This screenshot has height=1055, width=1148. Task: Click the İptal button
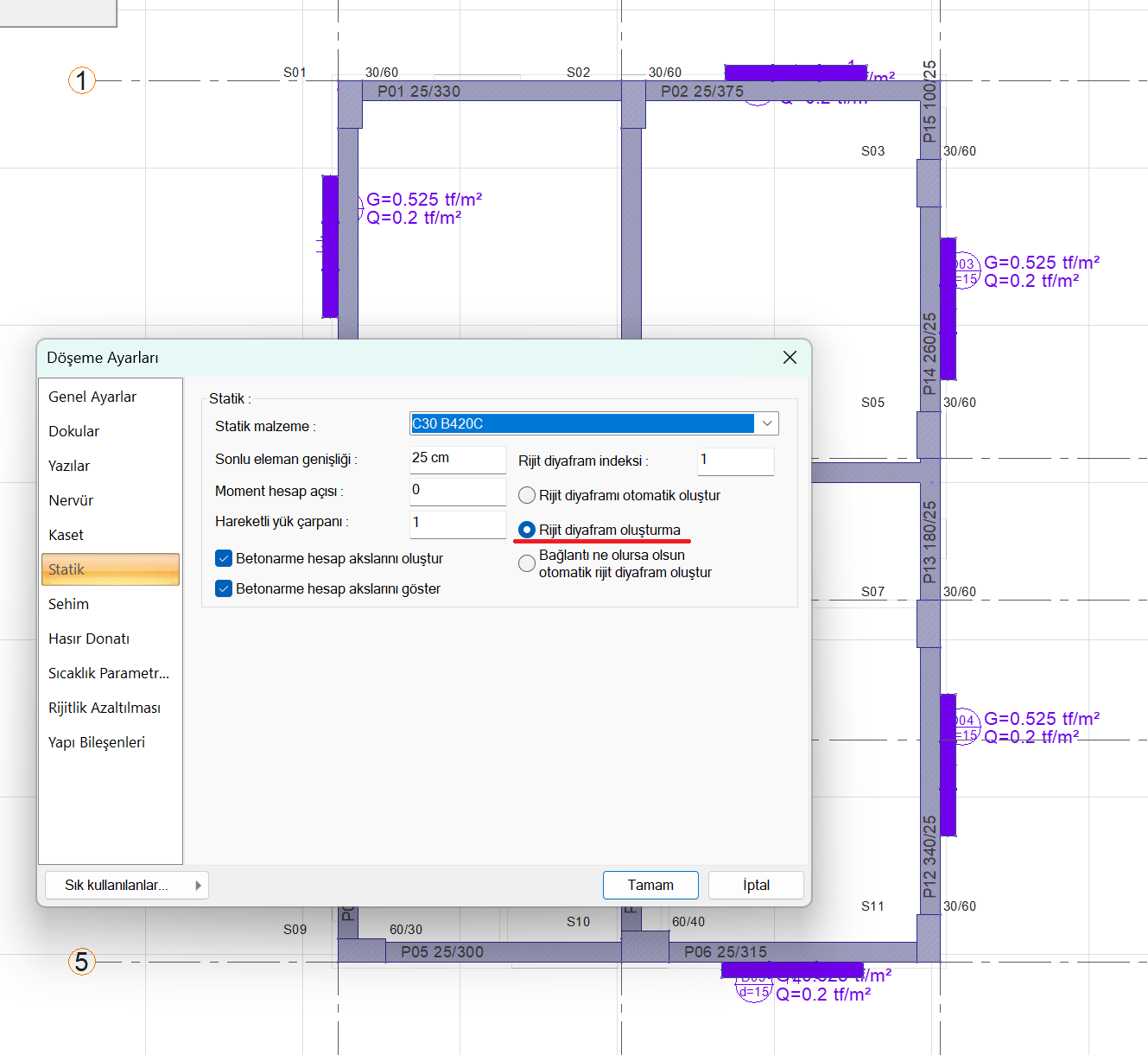pyautogui.click(x=756, y=885)
